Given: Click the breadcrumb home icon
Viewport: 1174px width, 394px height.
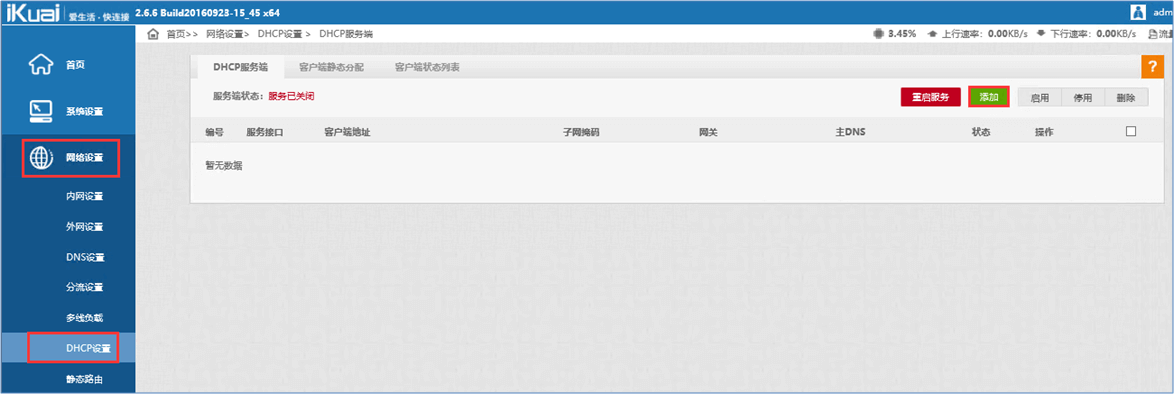Looking at the screenshot, I should 153,34.
